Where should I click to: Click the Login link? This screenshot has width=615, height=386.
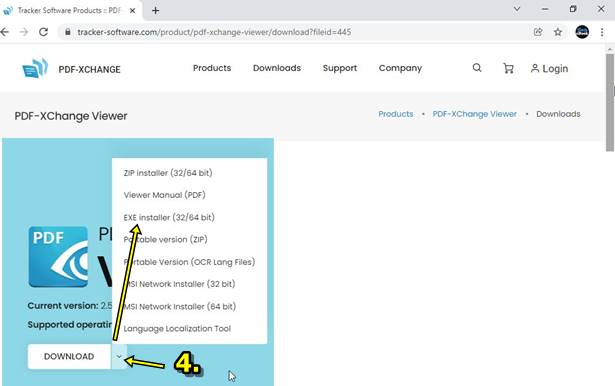(549, 69)
